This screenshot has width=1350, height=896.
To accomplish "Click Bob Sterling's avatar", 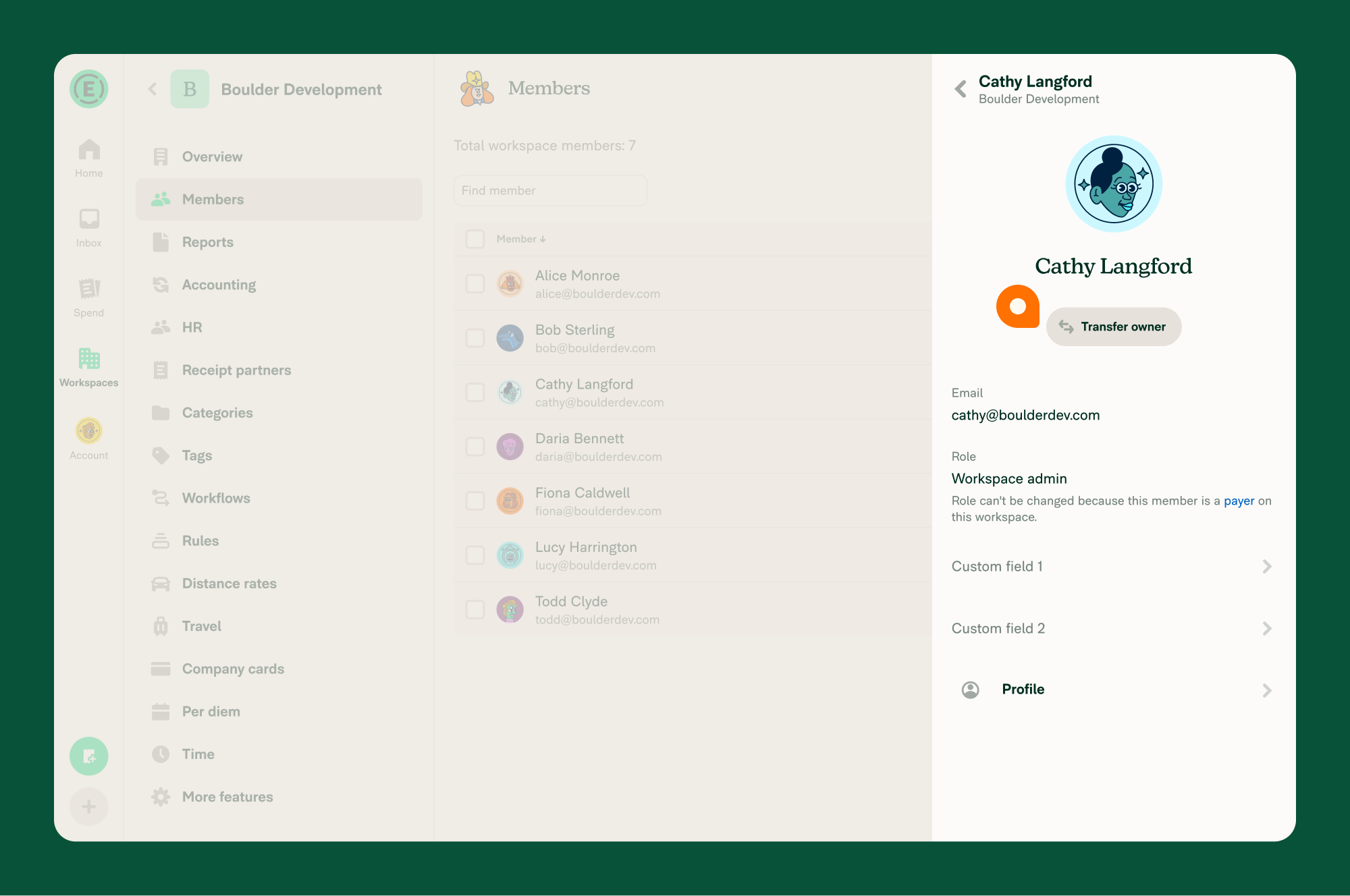I will tap(510, 338).
